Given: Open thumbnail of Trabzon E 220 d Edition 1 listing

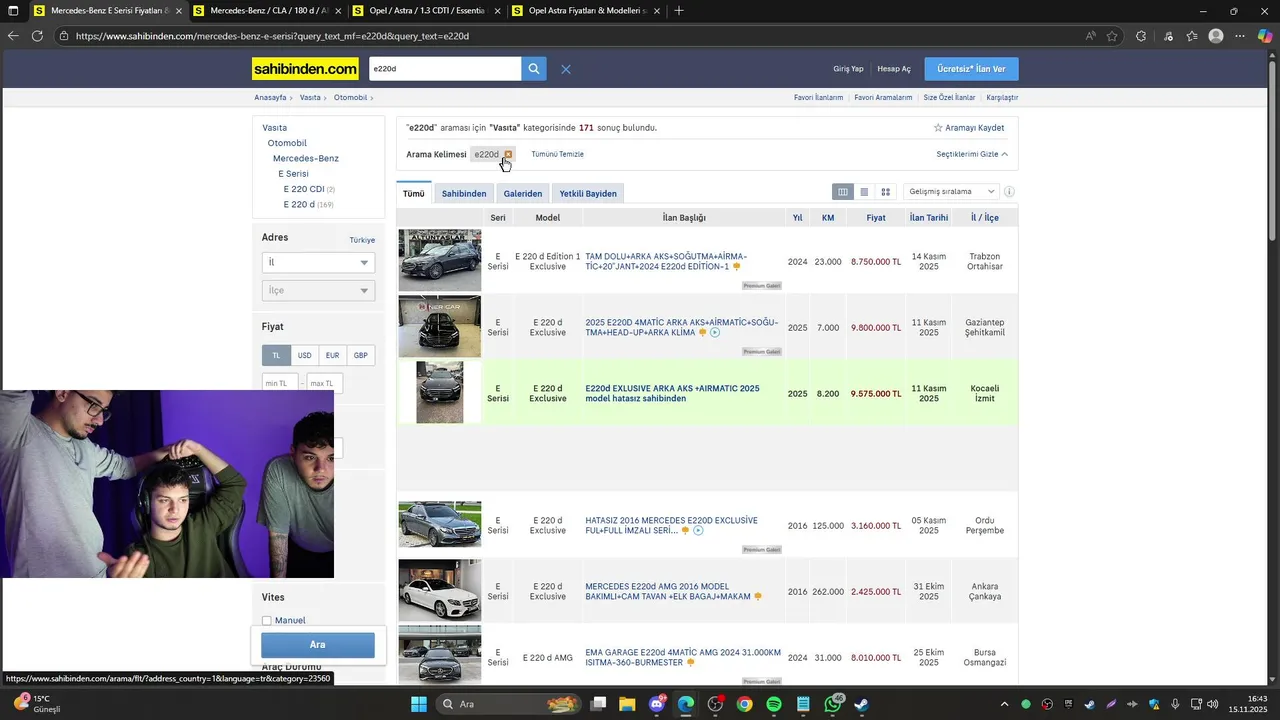Looking at the screenshot, I should (x=440, y=260).
